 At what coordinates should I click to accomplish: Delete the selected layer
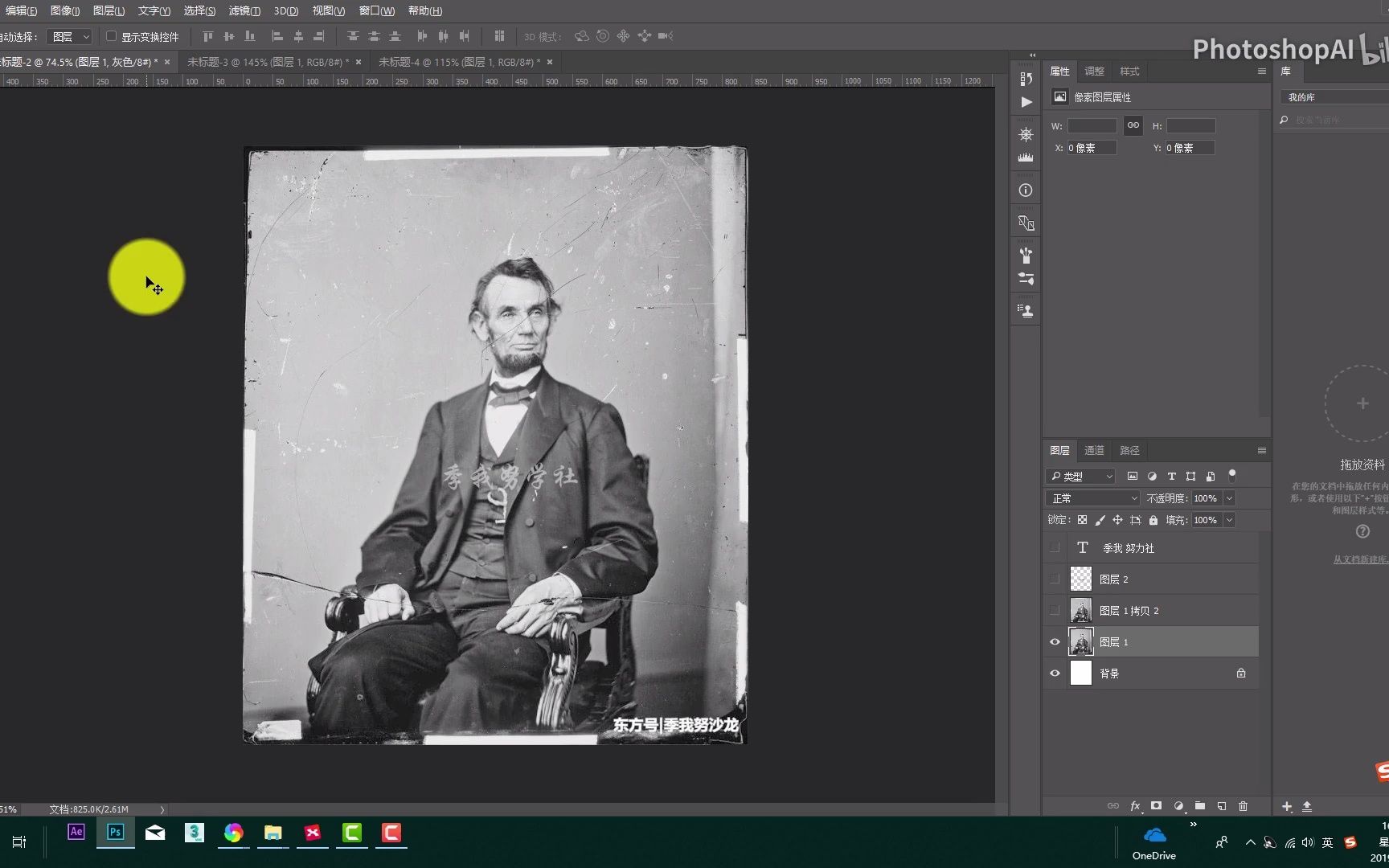(1244, 805)
